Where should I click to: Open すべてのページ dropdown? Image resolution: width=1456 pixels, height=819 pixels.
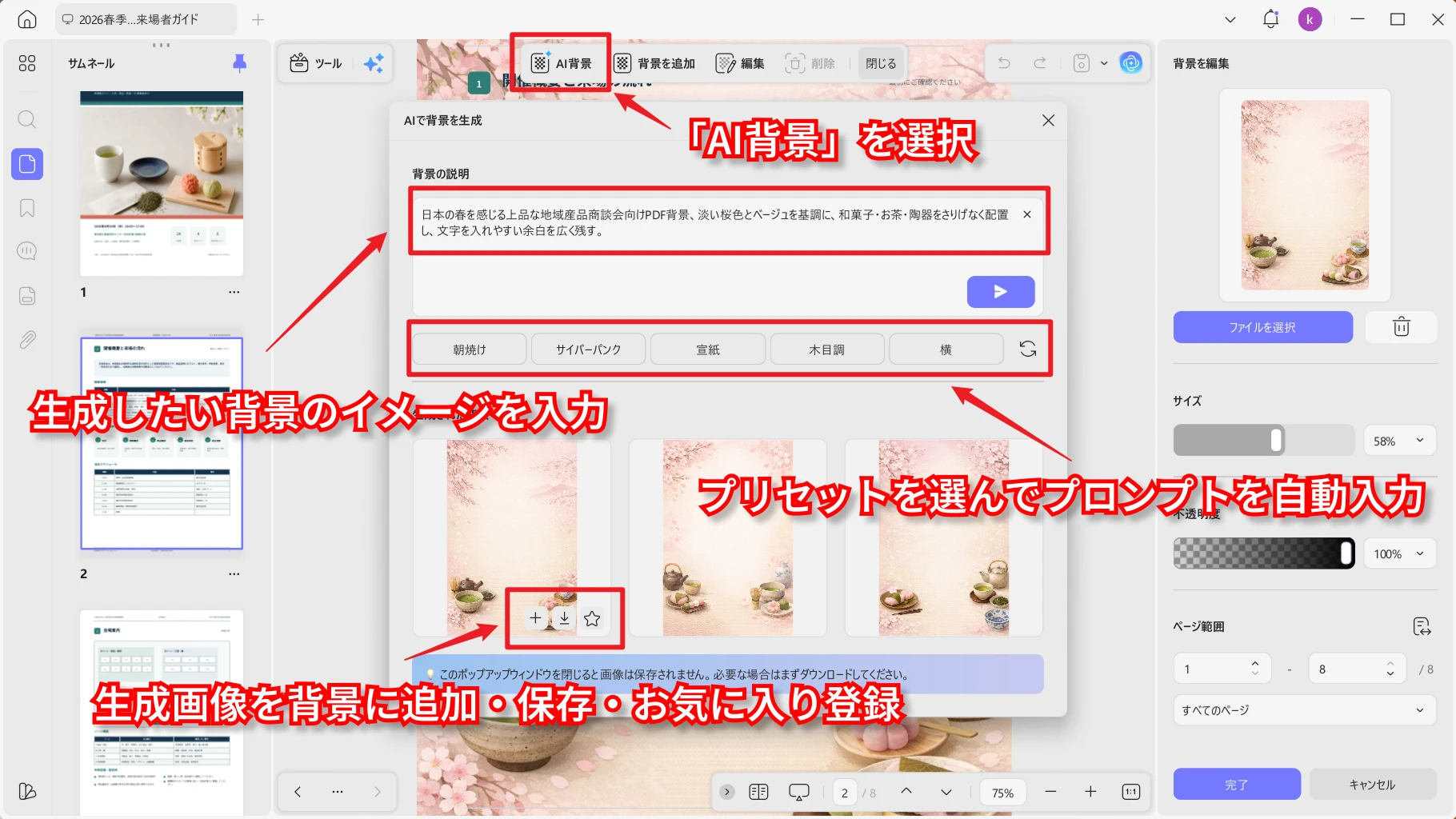click(1305, 710)
